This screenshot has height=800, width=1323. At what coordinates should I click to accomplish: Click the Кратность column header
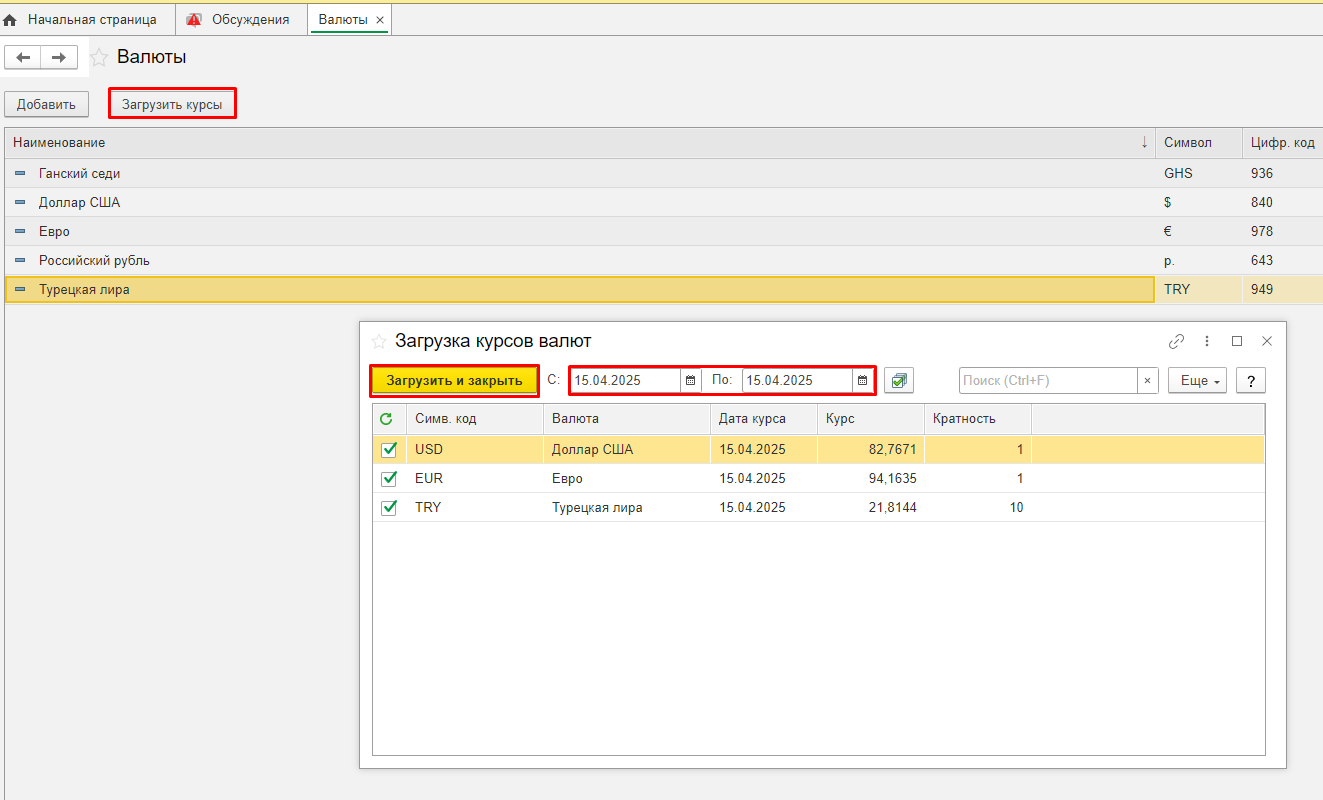click(x=978, y=419)
